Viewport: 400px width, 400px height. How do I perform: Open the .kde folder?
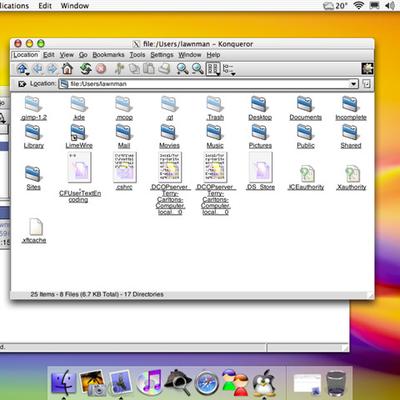(79, 108)
